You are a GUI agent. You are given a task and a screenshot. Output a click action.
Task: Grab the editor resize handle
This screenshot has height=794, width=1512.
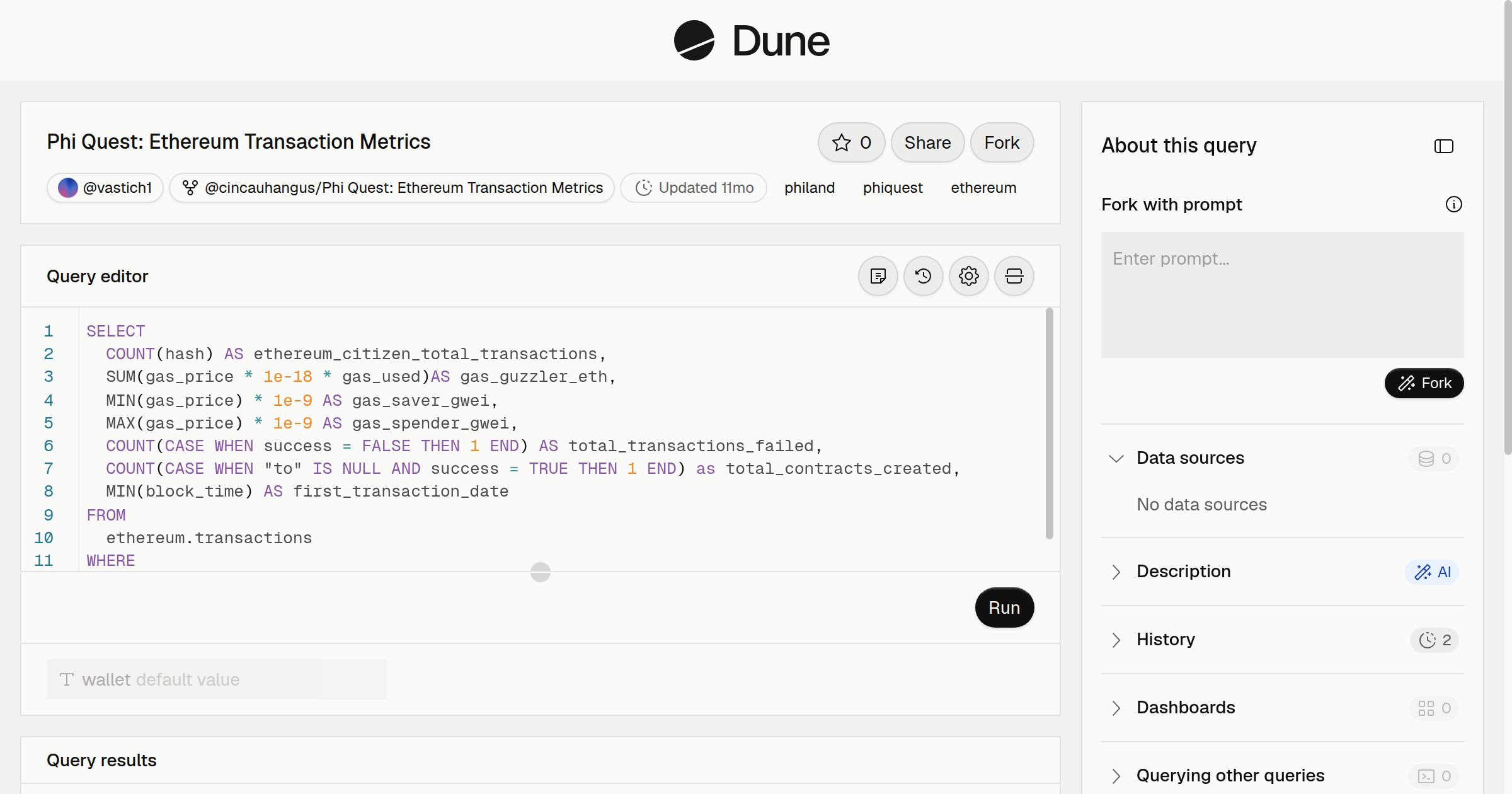pos(541,572)
